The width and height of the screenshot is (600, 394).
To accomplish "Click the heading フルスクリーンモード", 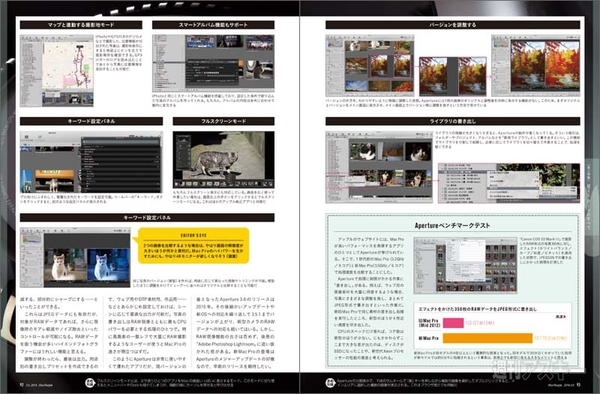I will click(223, 121).
